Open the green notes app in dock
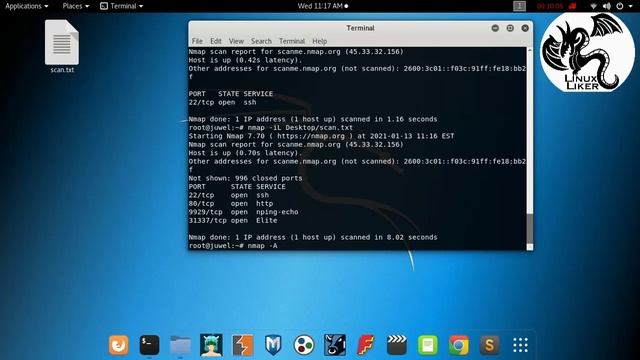The height and width of the screenshot is (360, 640). point(428,345)
